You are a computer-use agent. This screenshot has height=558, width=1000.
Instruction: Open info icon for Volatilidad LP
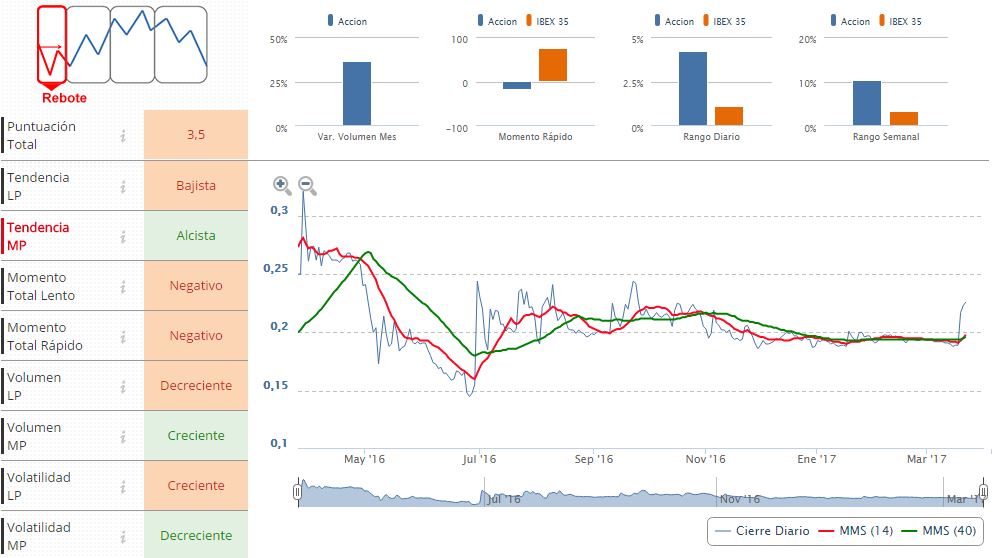click(x=122, y=487)
